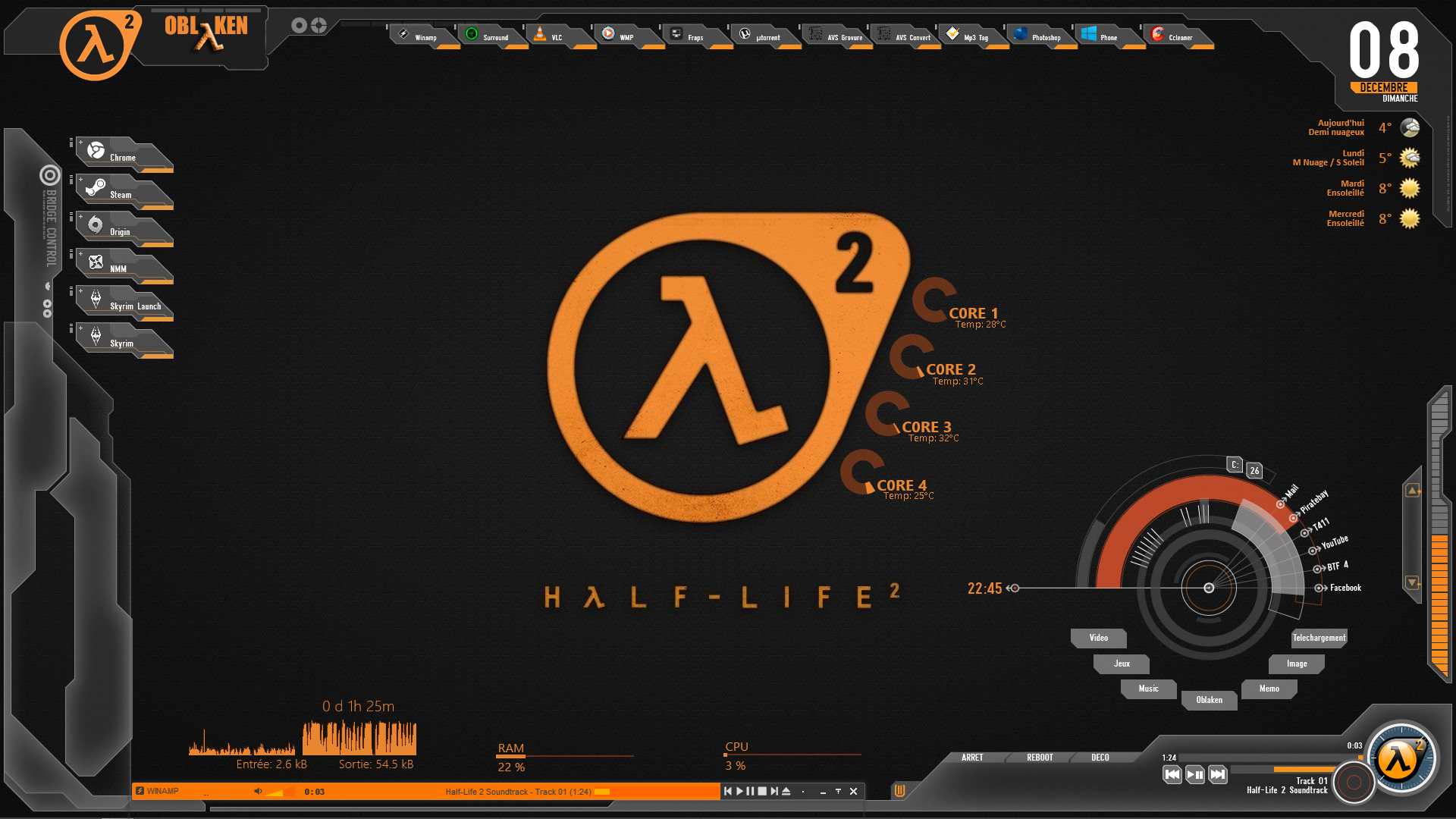
Task: Click the date widget showing 08 DECEMBRE
Action: click(x=1383, y=61)
